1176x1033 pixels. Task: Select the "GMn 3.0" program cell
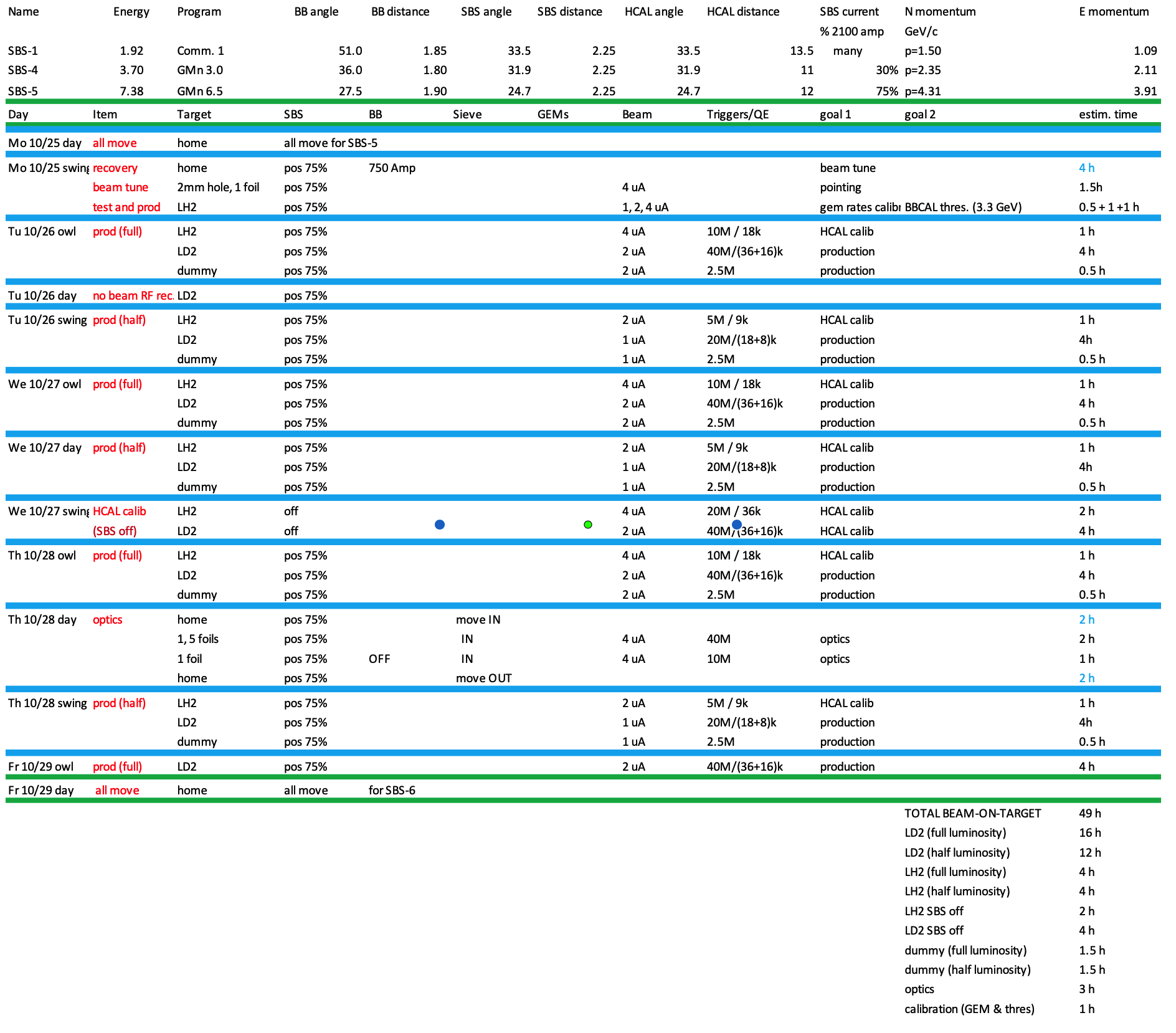pos(200,70)
